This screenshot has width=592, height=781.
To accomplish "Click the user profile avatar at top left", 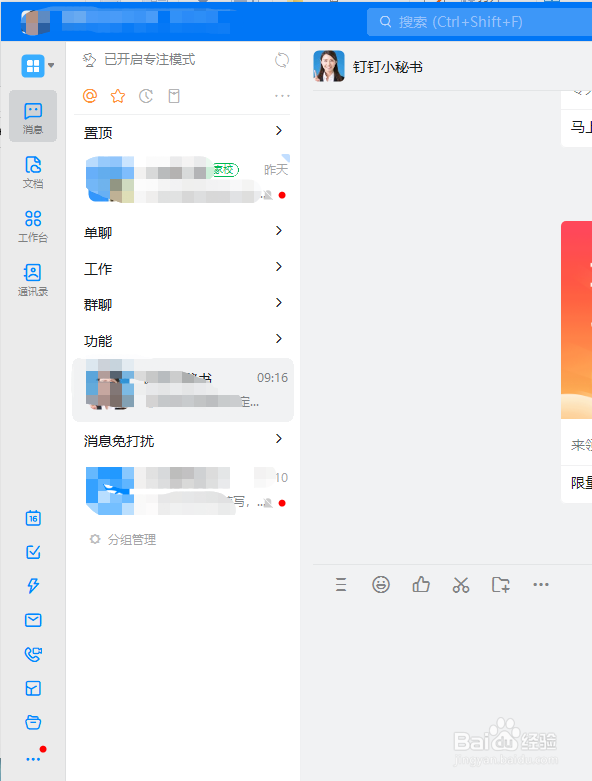I will point(35,22).
